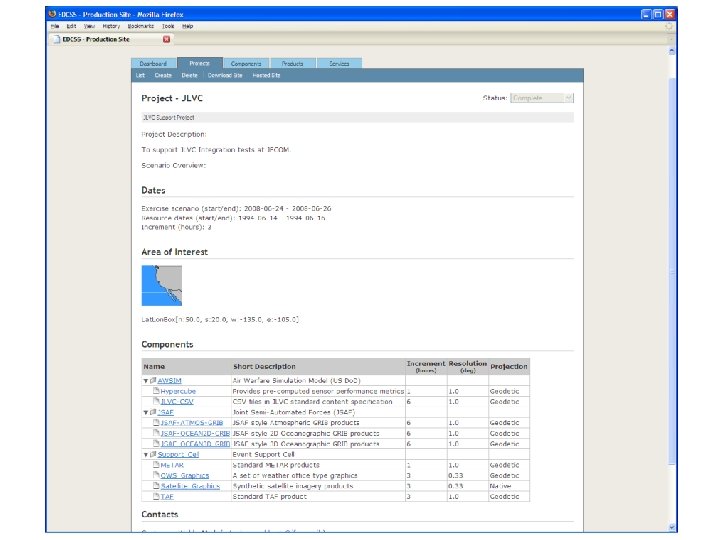Viewport: 720px width, 540px height.
Task: Click the Projection column header
Action: point(509,366)
